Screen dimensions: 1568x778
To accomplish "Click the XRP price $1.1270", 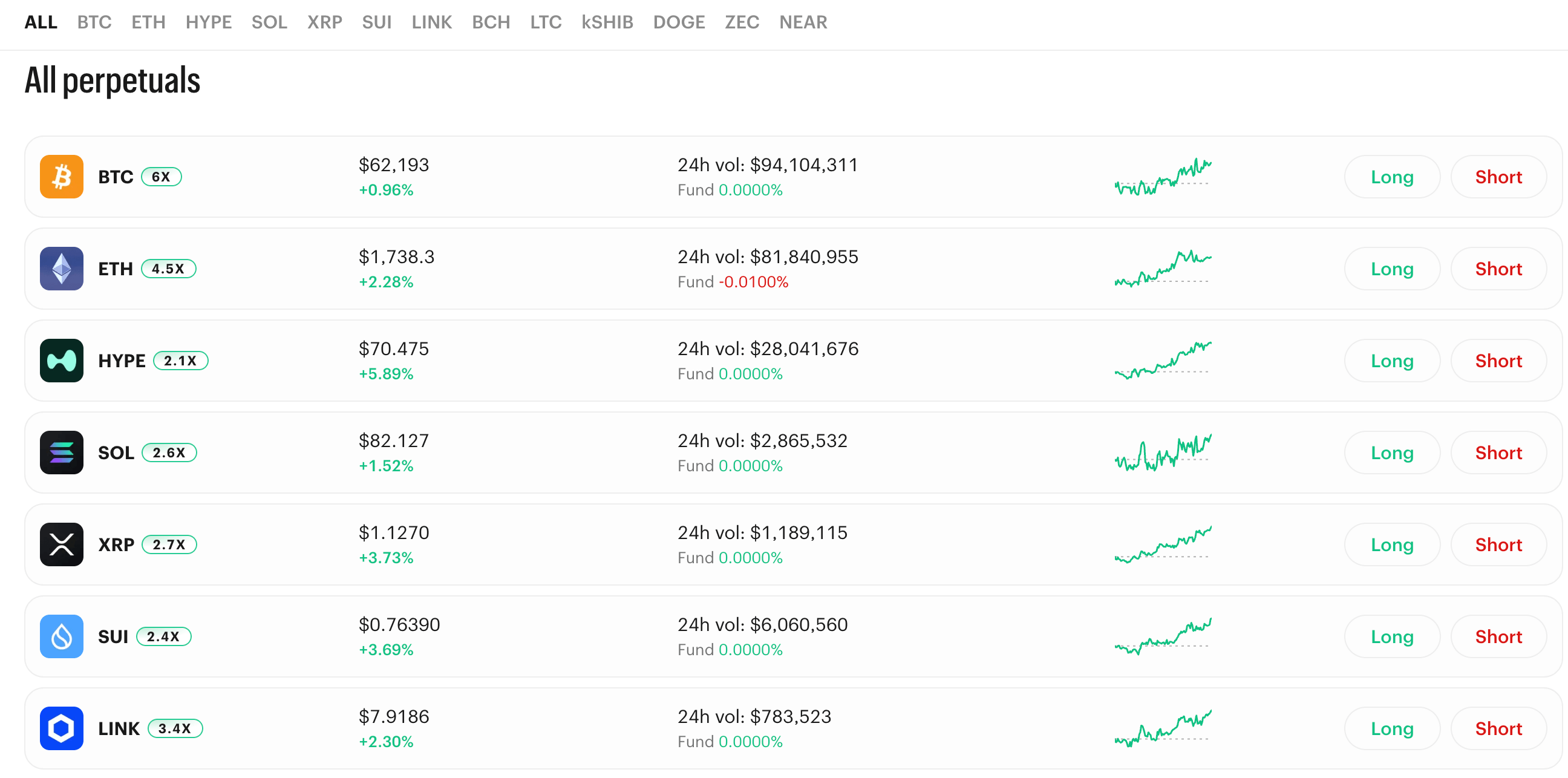I will tap(394, 532).
